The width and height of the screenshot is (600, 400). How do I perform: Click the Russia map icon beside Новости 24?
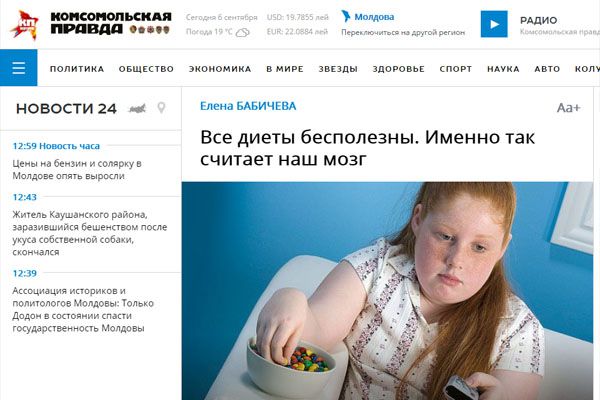pos(137,109)
